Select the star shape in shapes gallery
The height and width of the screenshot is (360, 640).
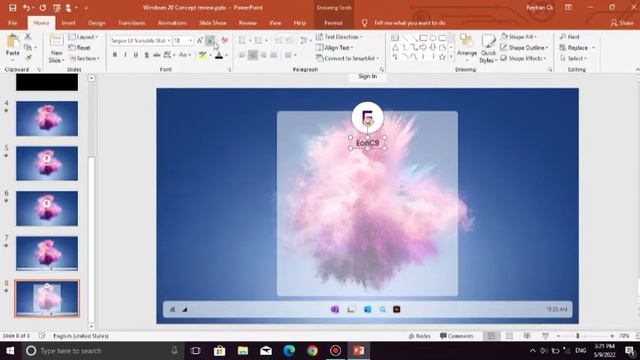[442, 57]
